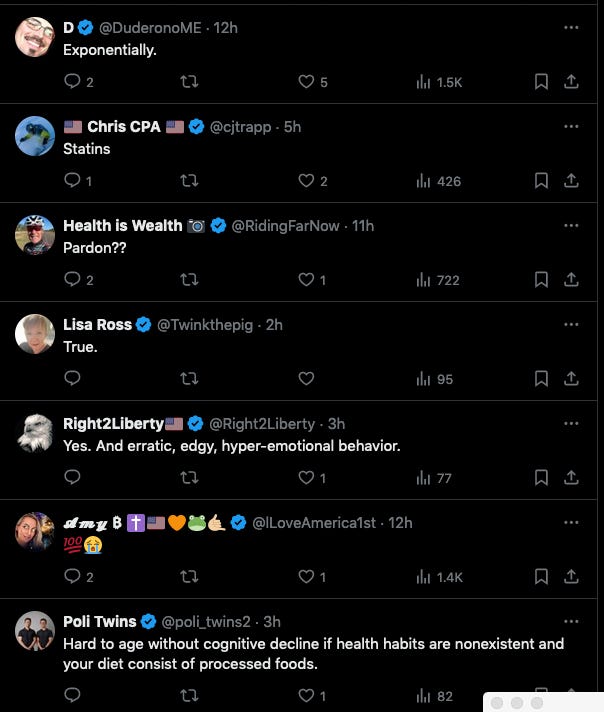Retweet Chris CPA's "Statins" tweet
The width and height of the screenshot is (604, 712).
(189, 181)
